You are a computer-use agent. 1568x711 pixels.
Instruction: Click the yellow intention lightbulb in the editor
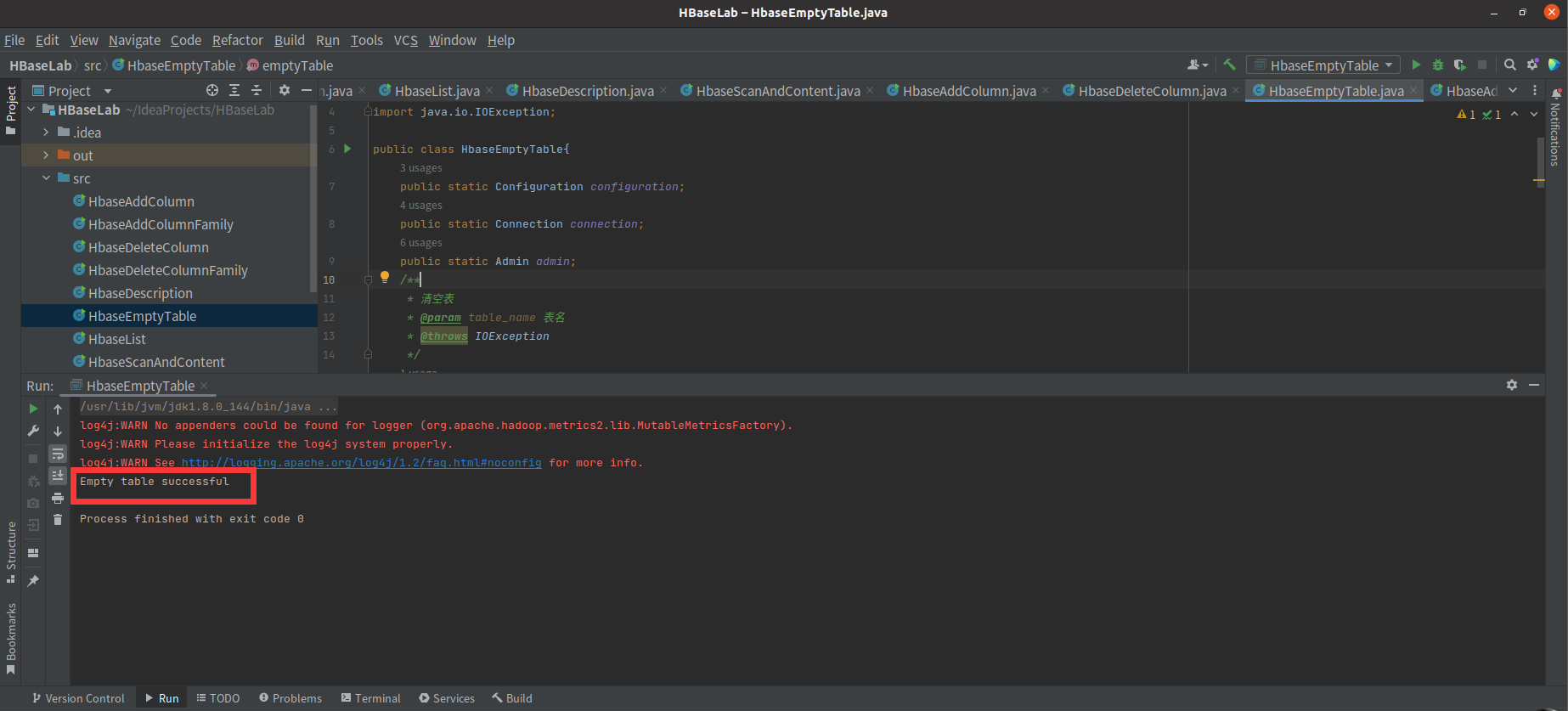(385, 277)
